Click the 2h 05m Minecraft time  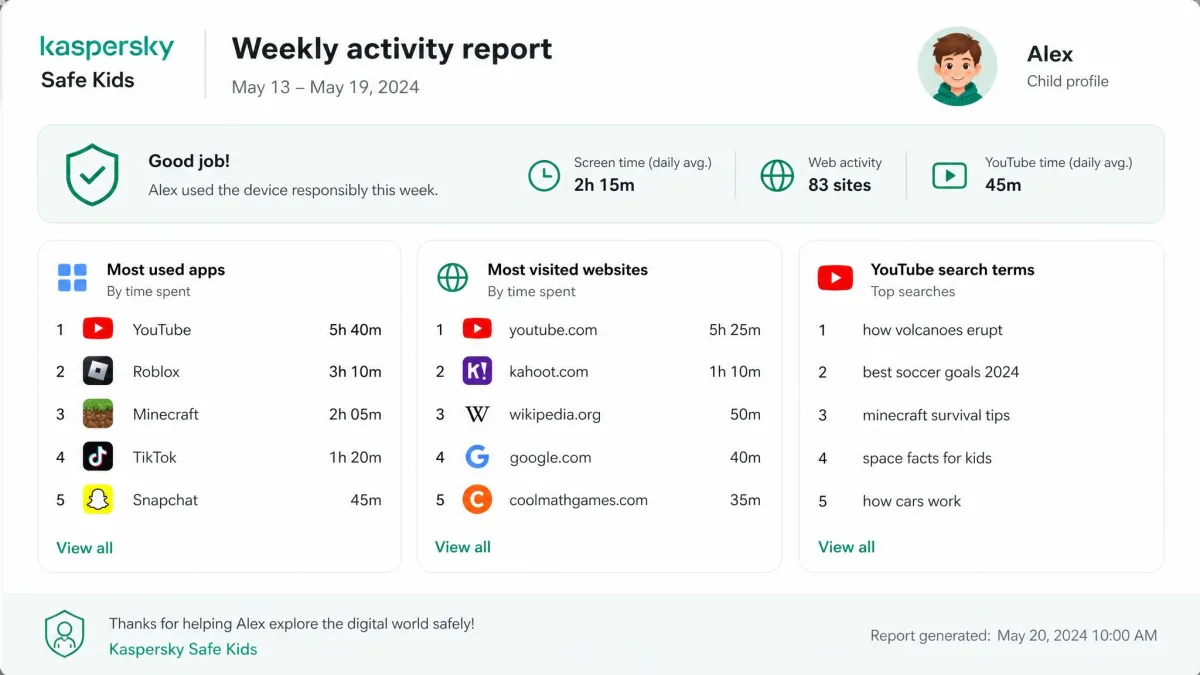point(355,414)
